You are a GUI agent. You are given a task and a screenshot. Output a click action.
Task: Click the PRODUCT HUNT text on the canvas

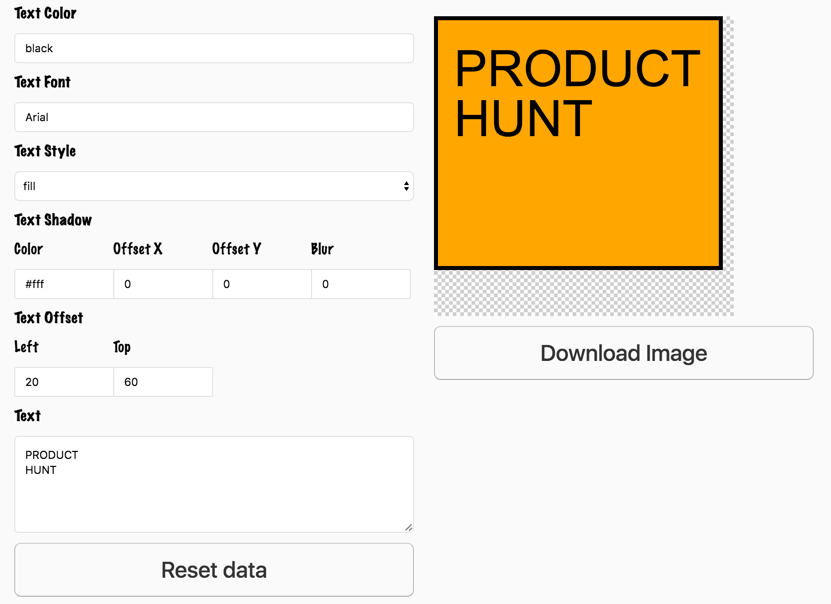(x=576, y=94)
